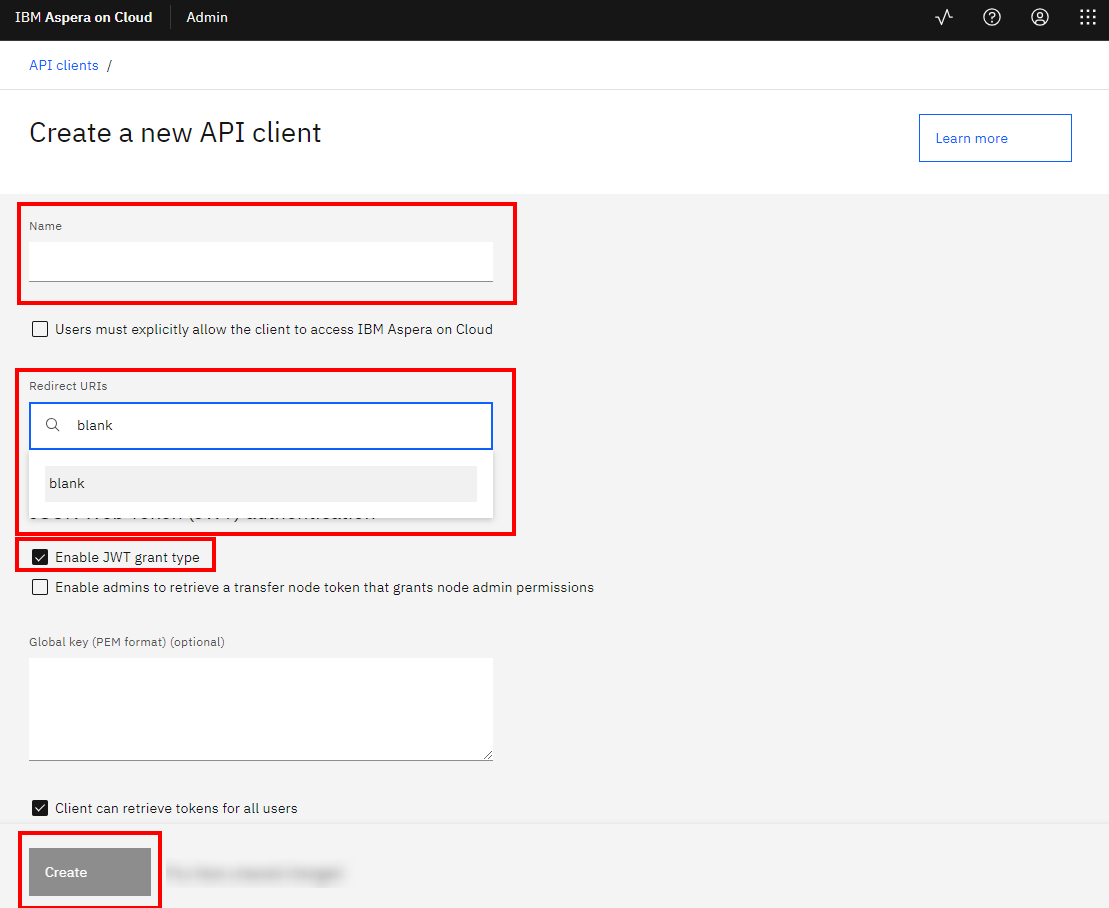Viewport: 1109px width, 908px height.
Task: Open the user profile icon
Action: click(x=1040, y=17)
